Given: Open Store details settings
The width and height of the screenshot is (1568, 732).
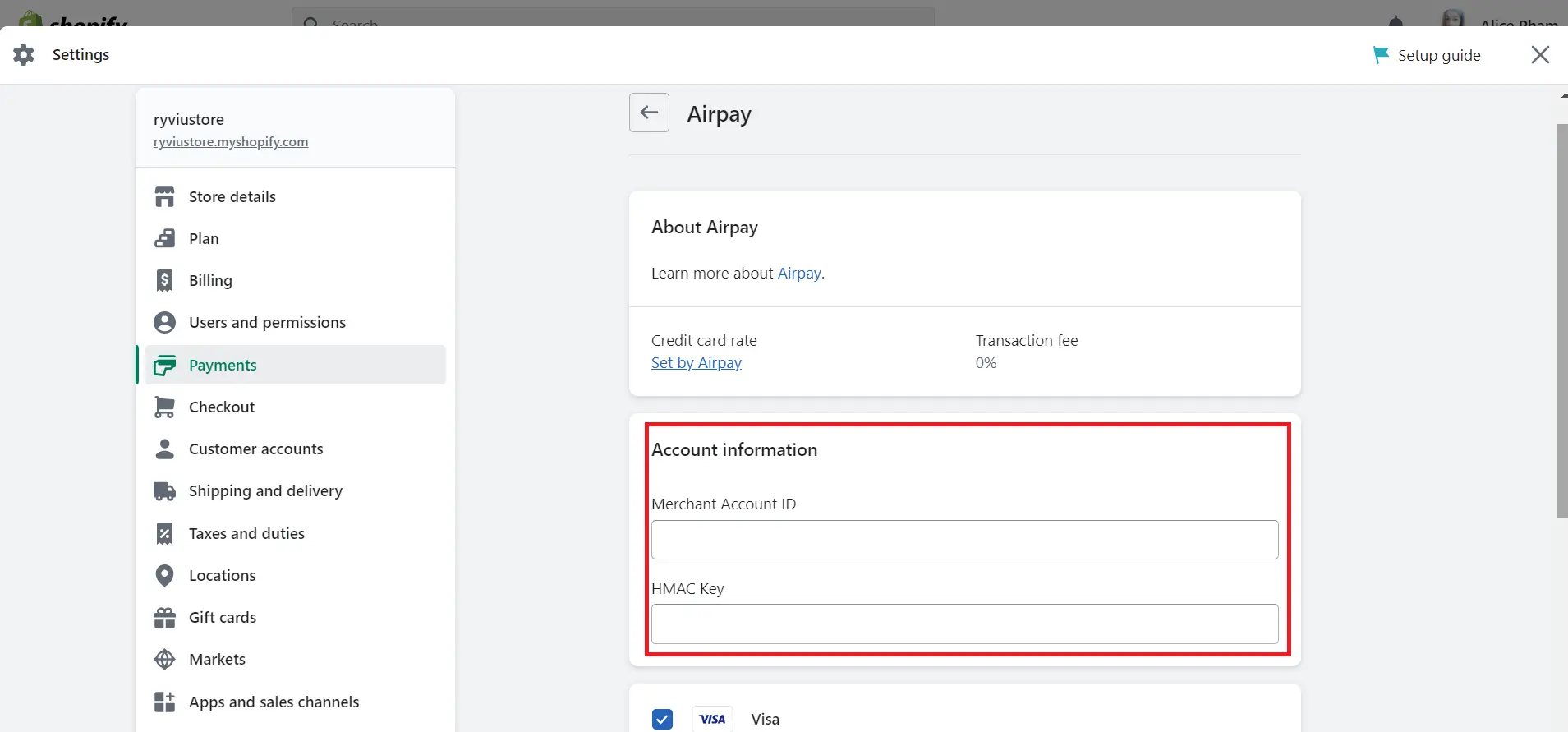Looking at the screenshot, I should [295, 197].
